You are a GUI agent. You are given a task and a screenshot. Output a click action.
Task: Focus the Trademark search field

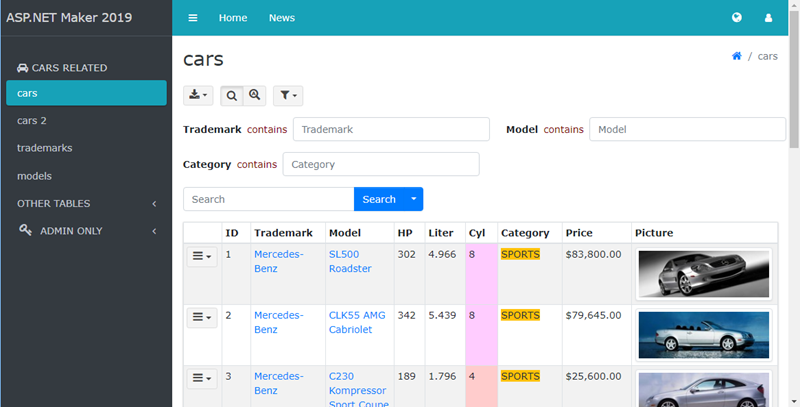391,130
